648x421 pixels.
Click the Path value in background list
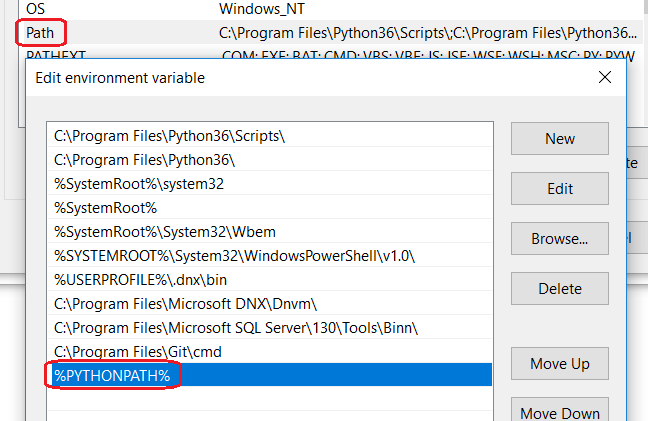coord(428,33)
